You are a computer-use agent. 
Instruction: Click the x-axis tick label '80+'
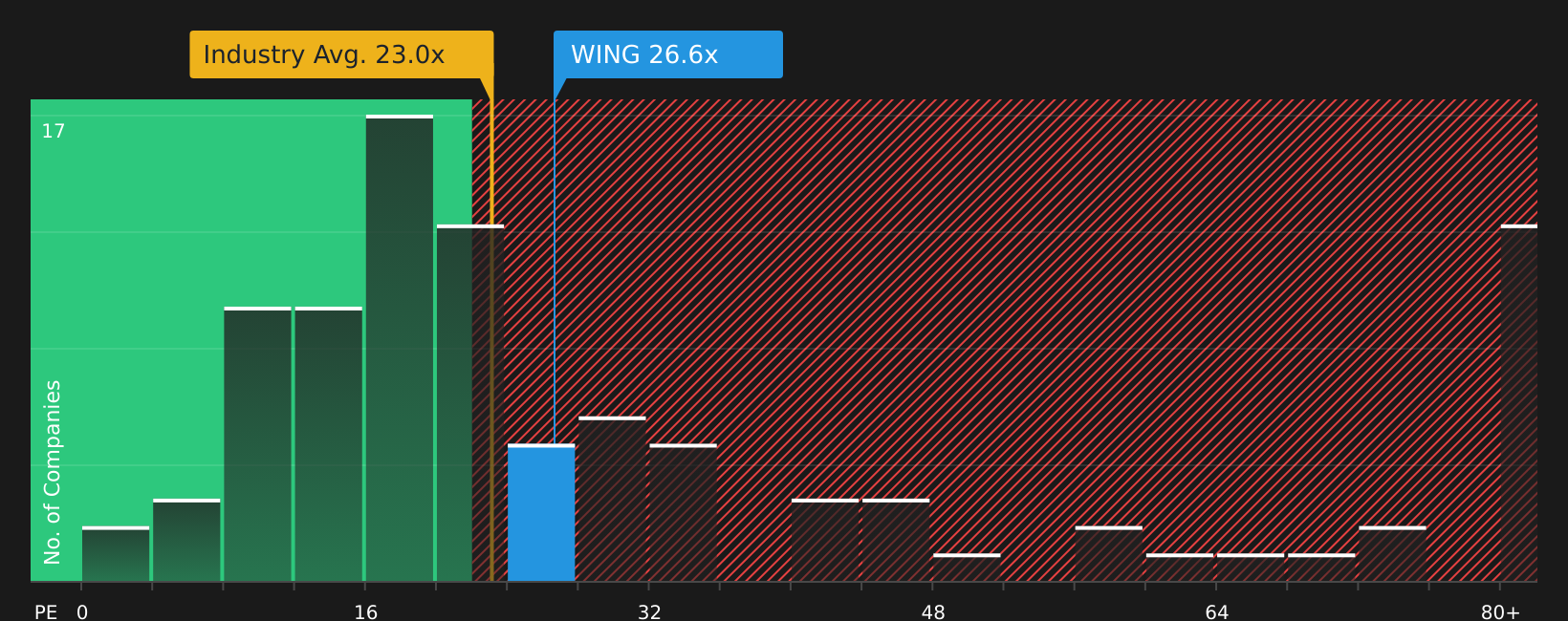(x=1500, y=612)
